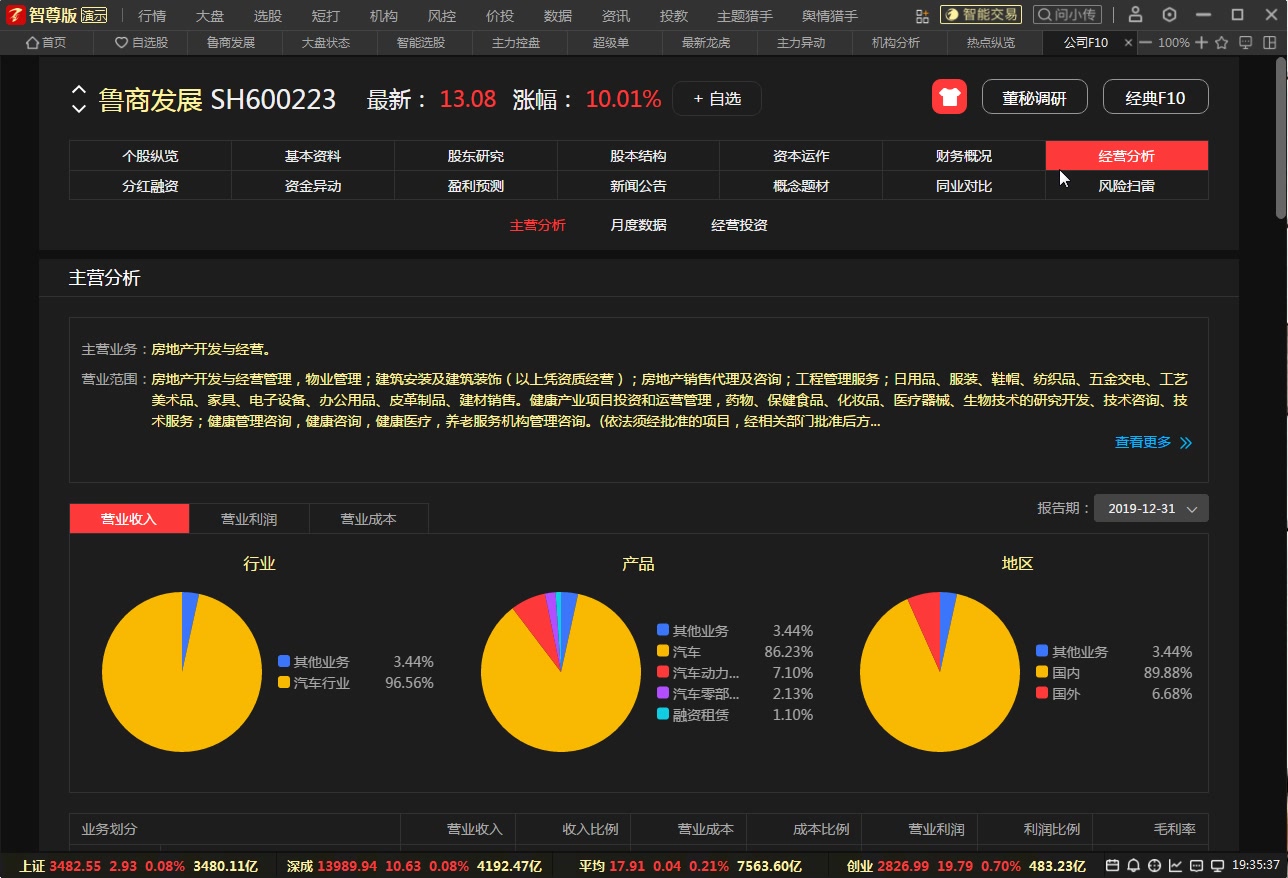Viewport: 1288px width, 878px height.
Task: Open the line chart icon in status bar
Action: (1176, 866)
